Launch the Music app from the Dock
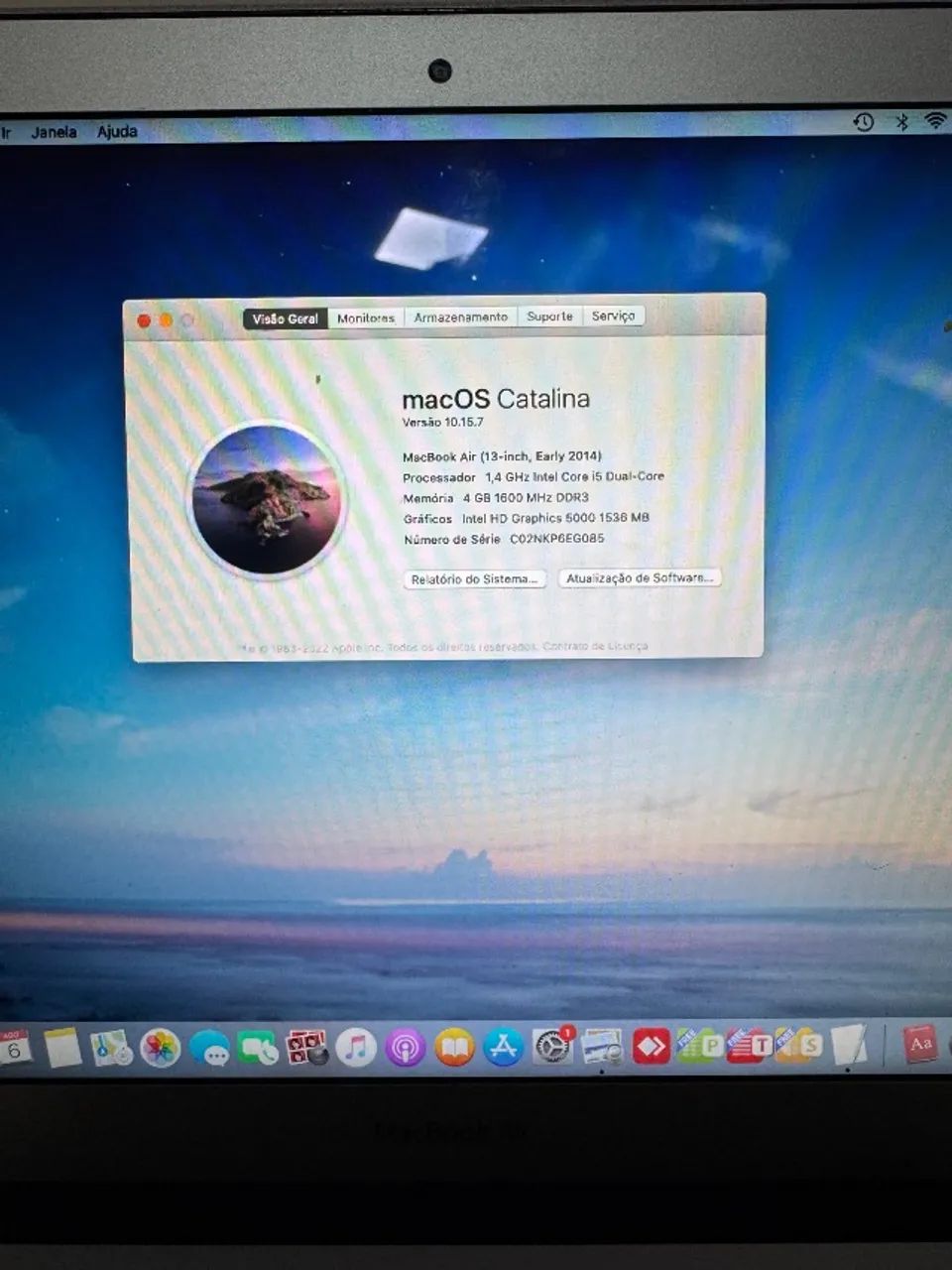This screenshot has height=1270, width=952. pos(356,1048)
